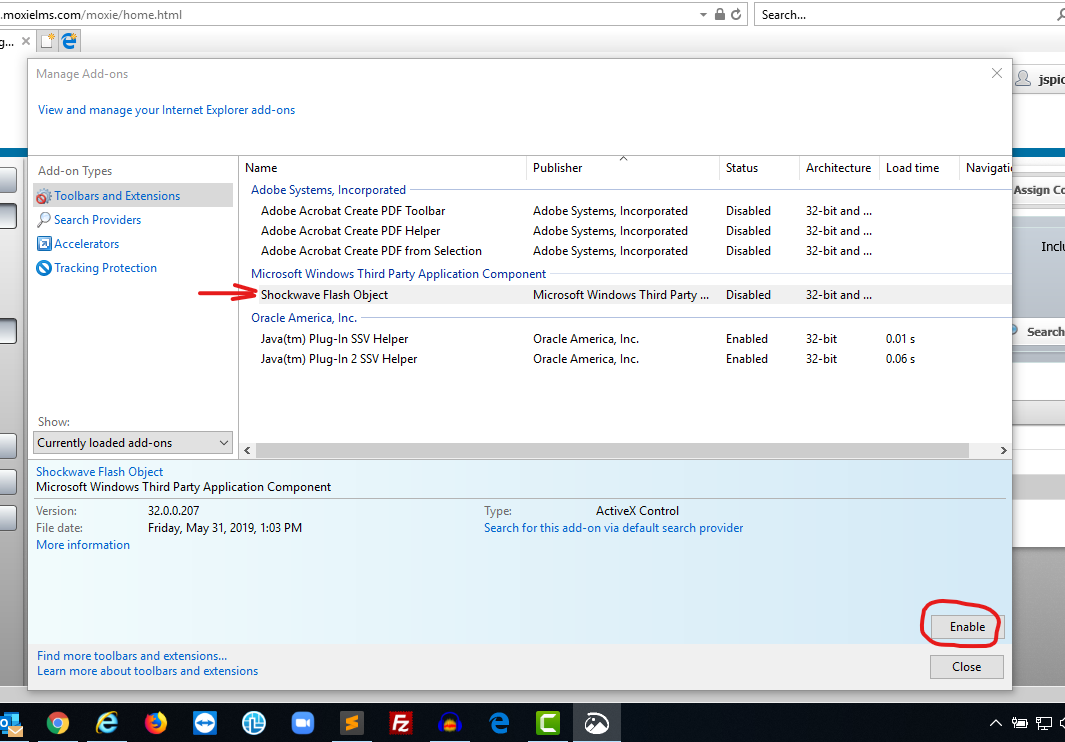1065x742 pixels.
Task: Close Manage Add-ons dialog with X
Action: (996, 73)
